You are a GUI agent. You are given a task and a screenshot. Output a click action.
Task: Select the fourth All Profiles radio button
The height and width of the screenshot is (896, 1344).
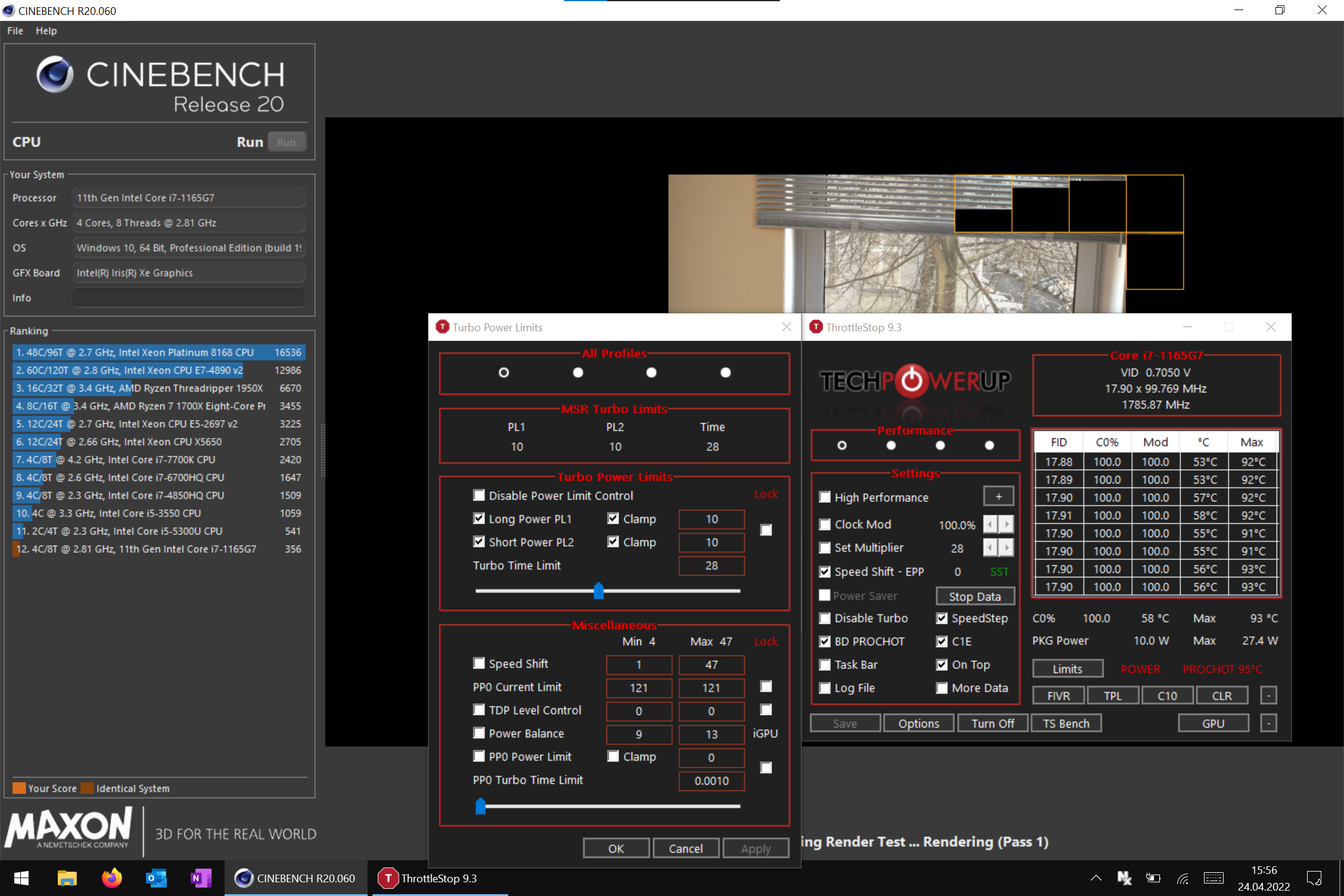click(726, 373)
